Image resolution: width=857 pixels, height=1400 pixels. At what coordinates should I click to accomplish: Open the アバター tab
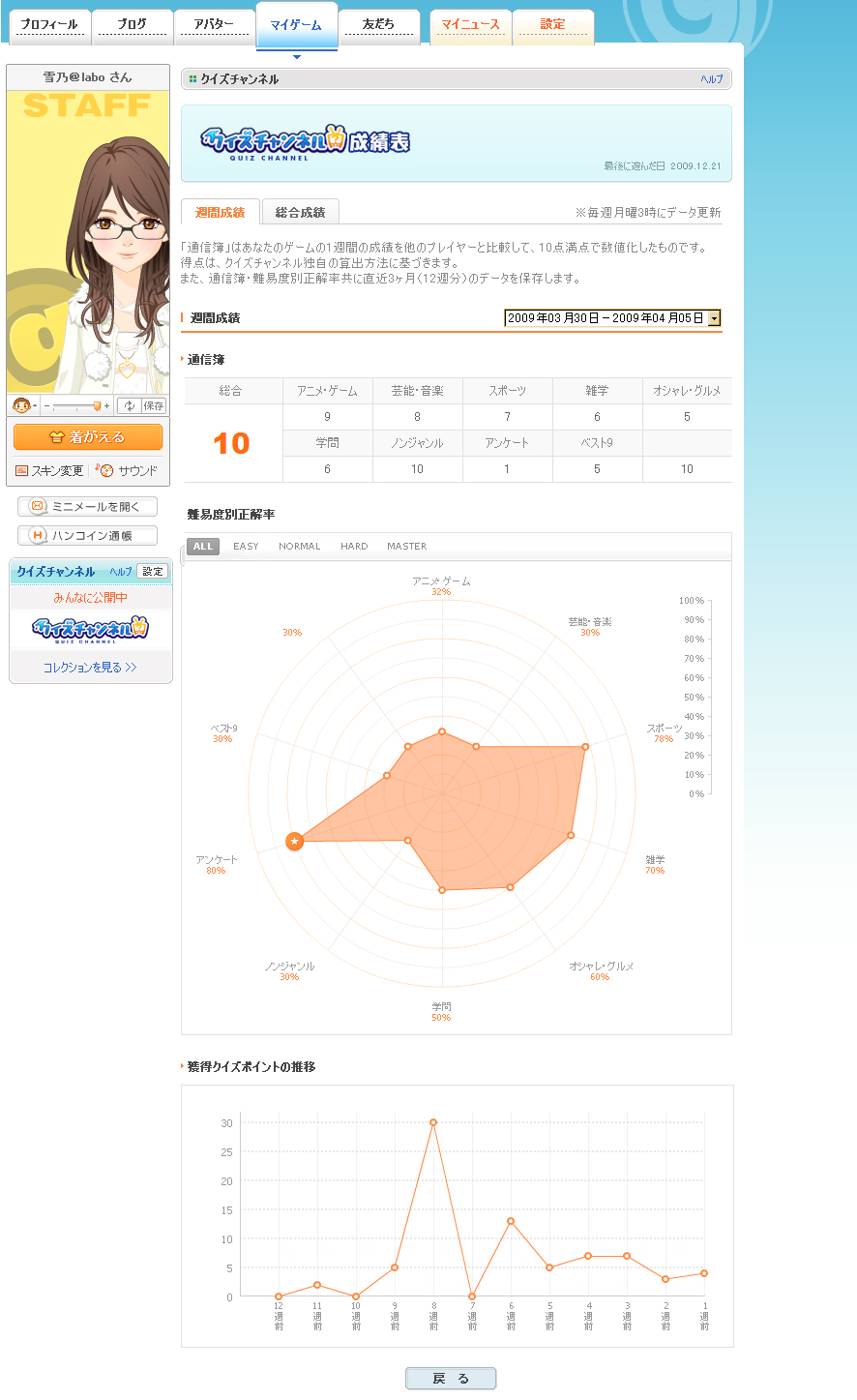point(215,25)
